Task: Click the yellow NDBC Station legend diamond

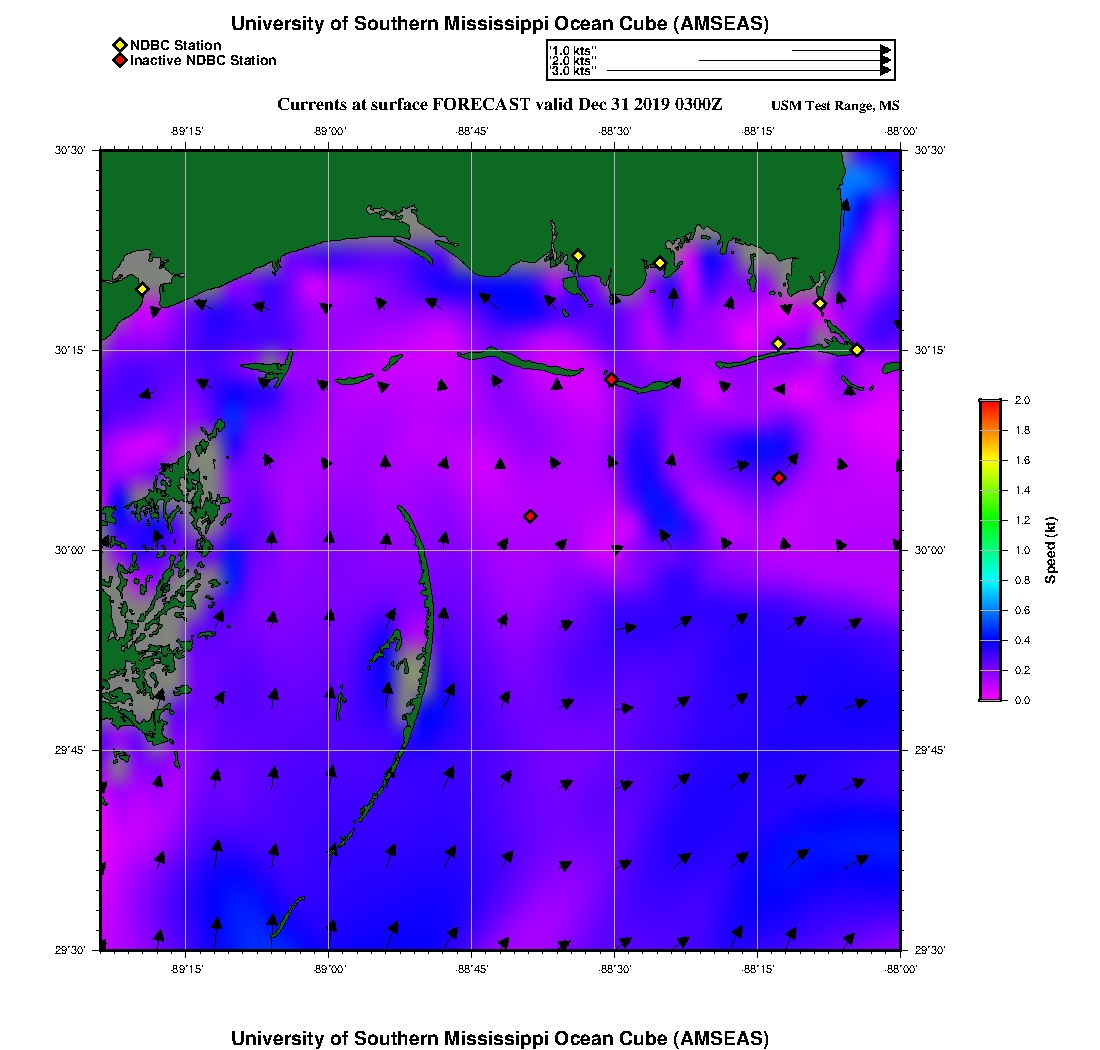Action: coord(119,45)
